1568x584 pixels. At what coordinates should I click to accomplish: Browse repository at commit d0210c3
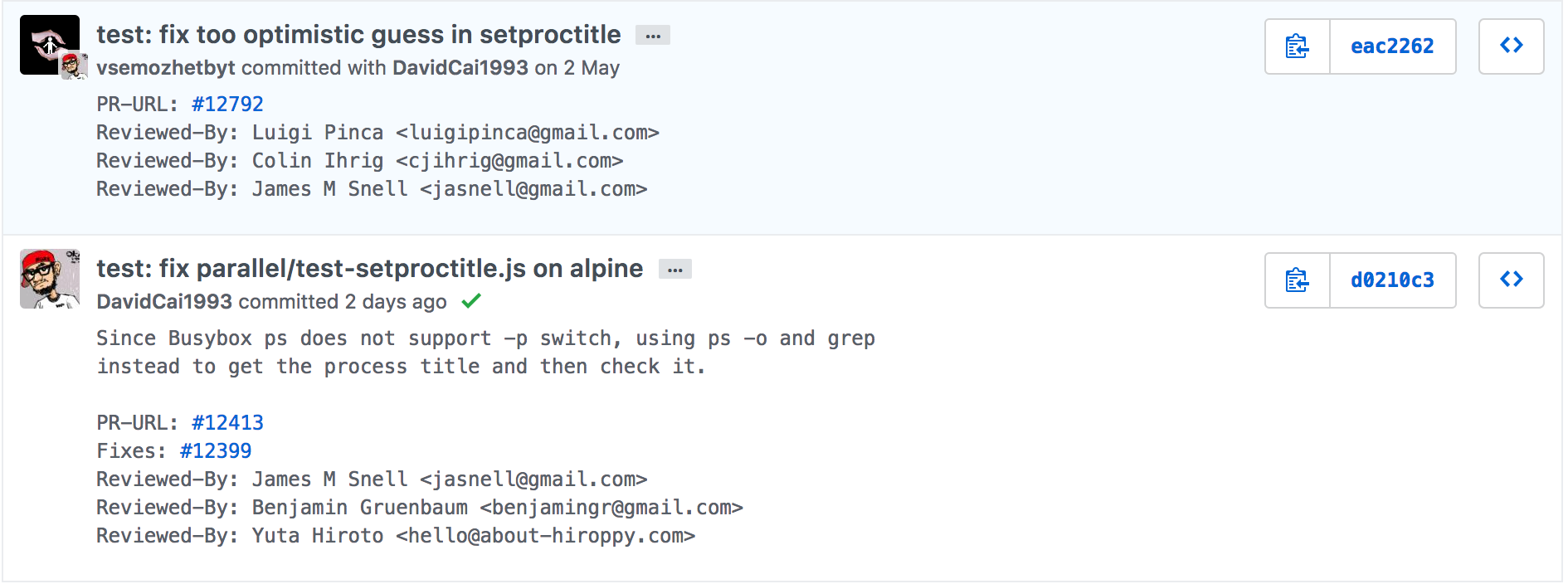coord(1512,280)
